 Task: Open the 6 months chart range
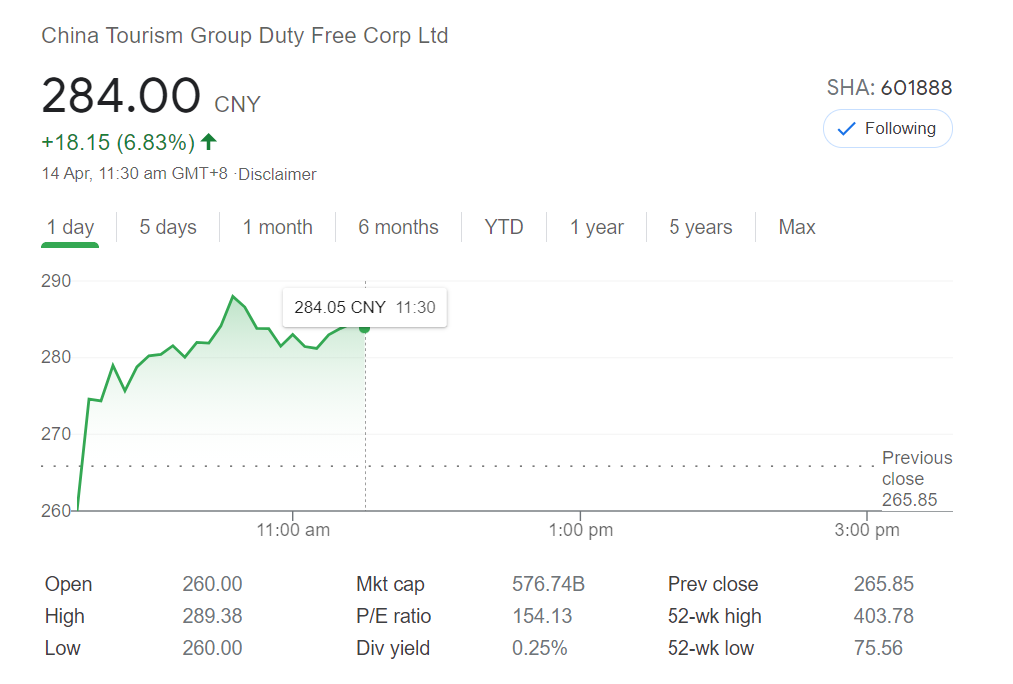tap(398, 227)
